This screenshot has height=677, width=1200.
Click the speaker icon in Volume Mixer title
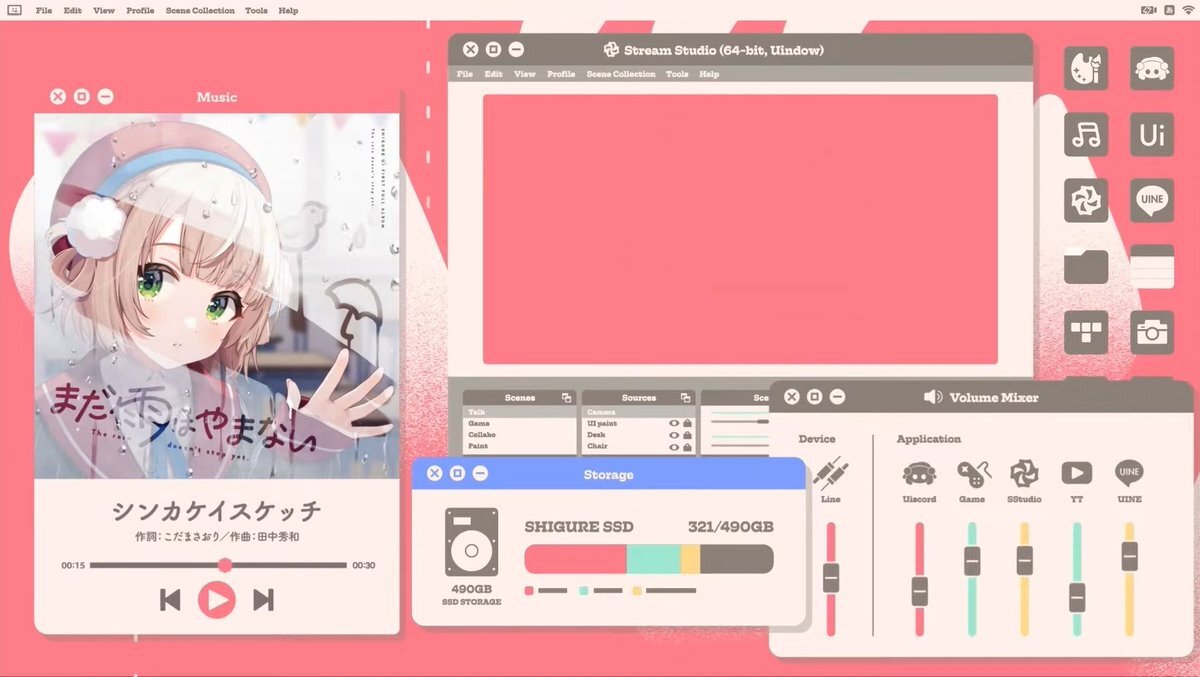[x=933, y=397]
